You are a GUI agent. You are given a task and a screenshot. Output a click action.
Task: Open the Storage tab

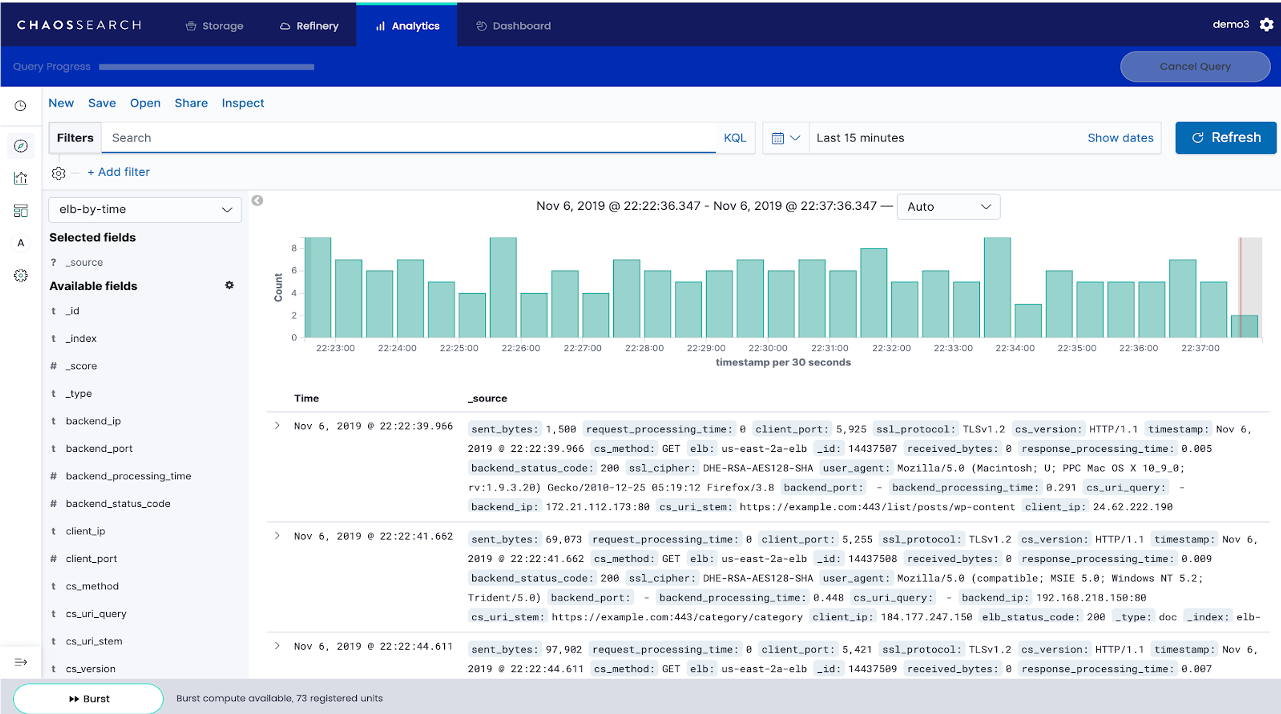pyautogui.click(x=214, y=26)
